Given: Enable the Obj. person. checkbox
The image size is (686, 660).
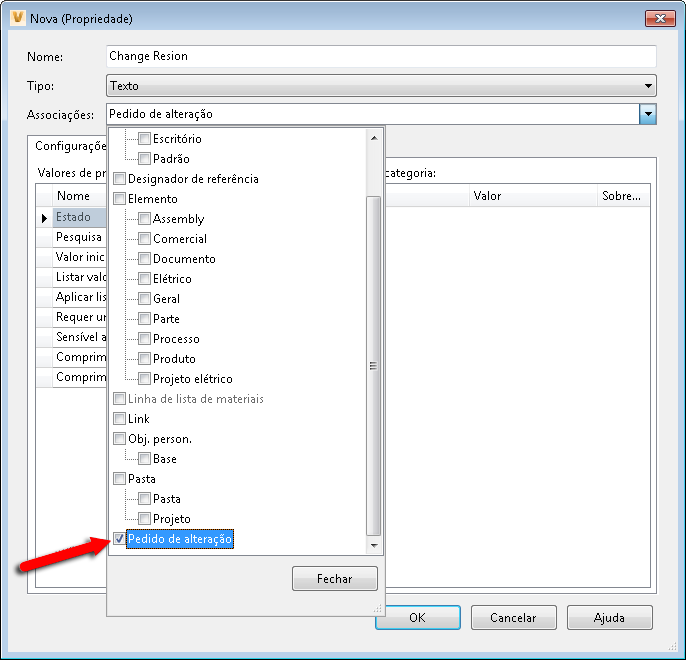Looking at the screenshot, I should click(x=119, y=439).
